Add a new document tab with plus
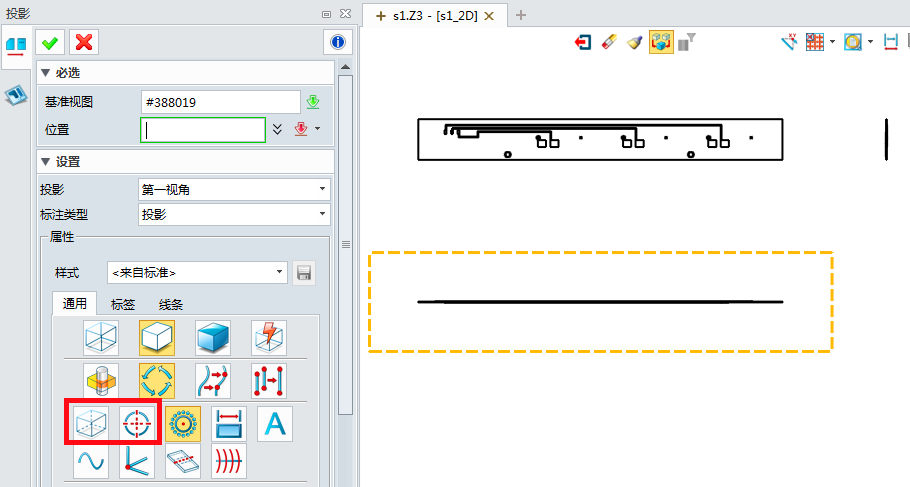 [x=521, y=15]
